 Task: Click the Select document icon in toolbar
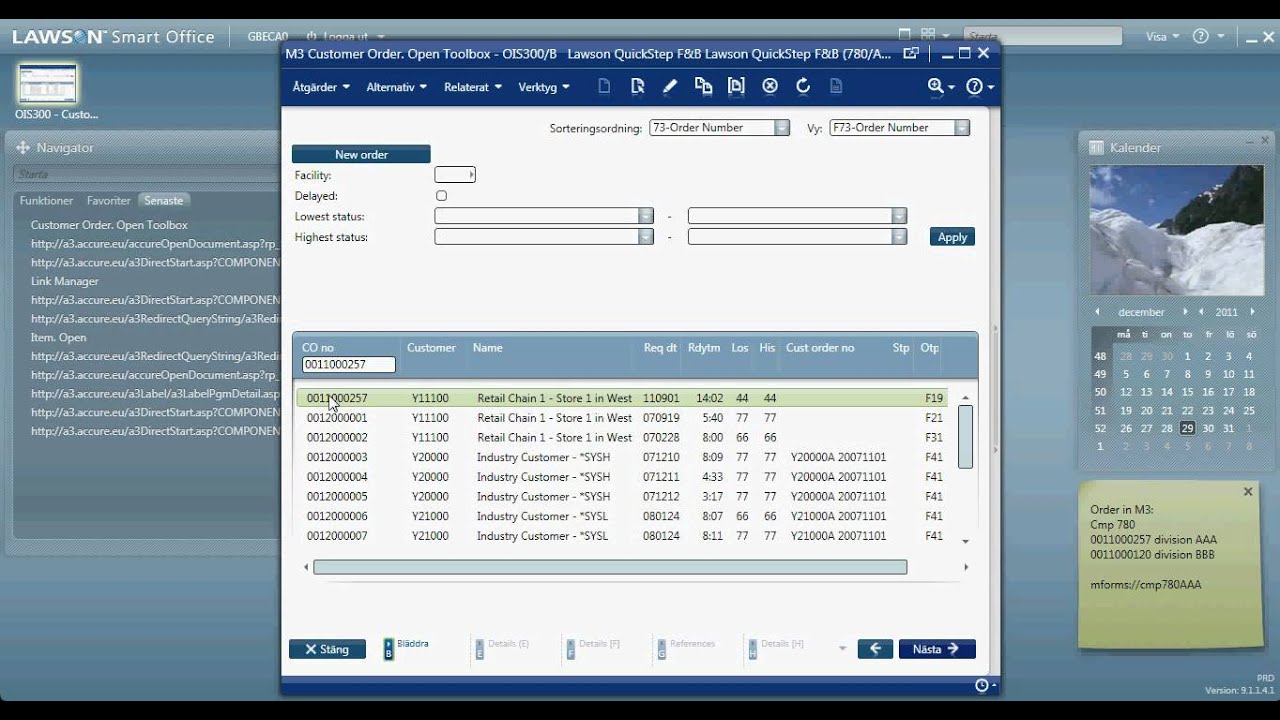coord(637,87)
